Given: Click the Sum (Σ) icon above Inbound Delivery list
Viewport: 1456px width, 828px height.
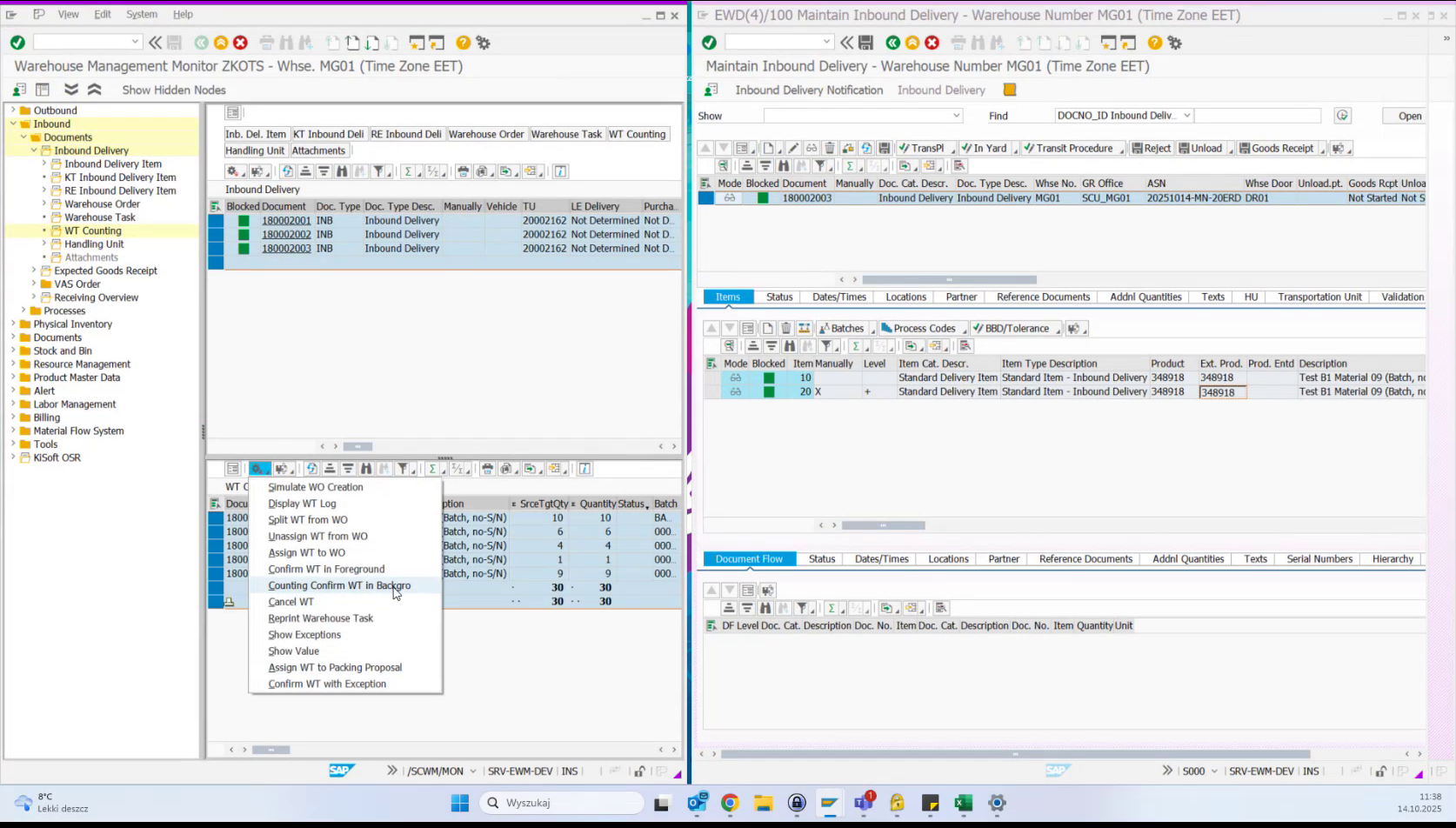Looking at the screenshot, I should pos(409,171).
